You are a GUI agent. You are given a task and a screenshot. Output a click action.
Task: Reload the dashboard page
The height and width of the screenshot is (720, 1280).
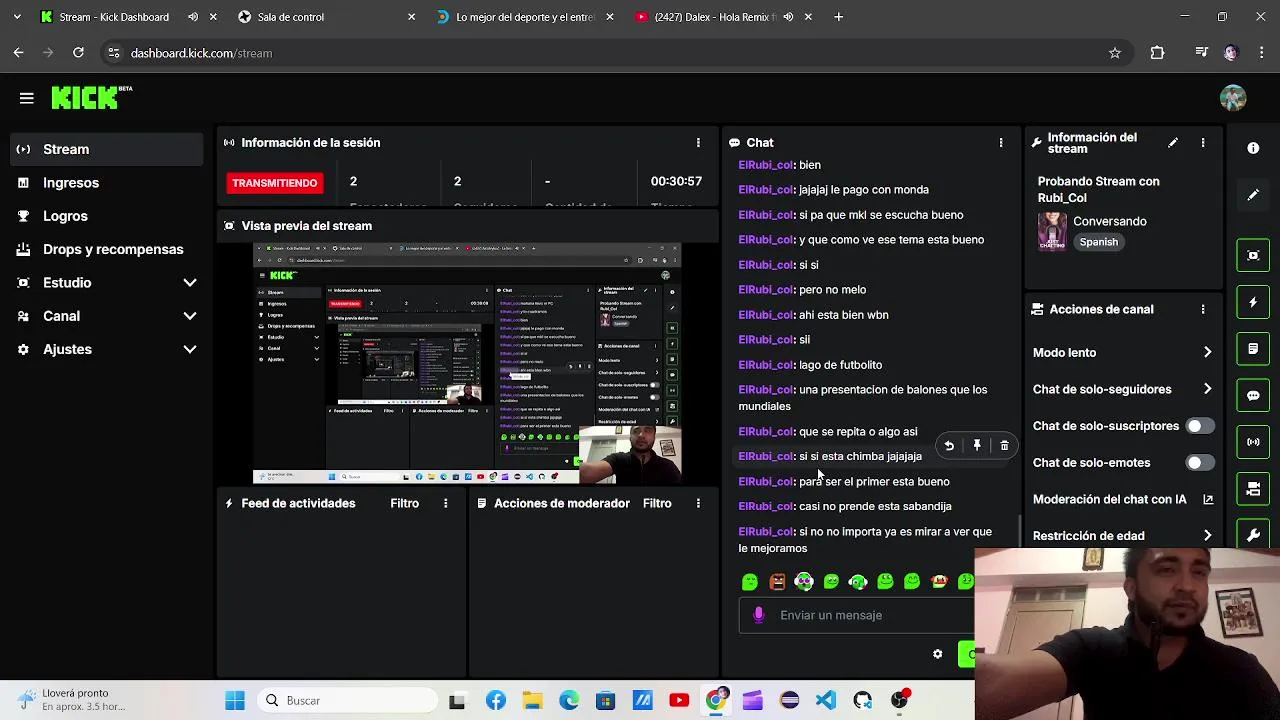coord(78,53)
